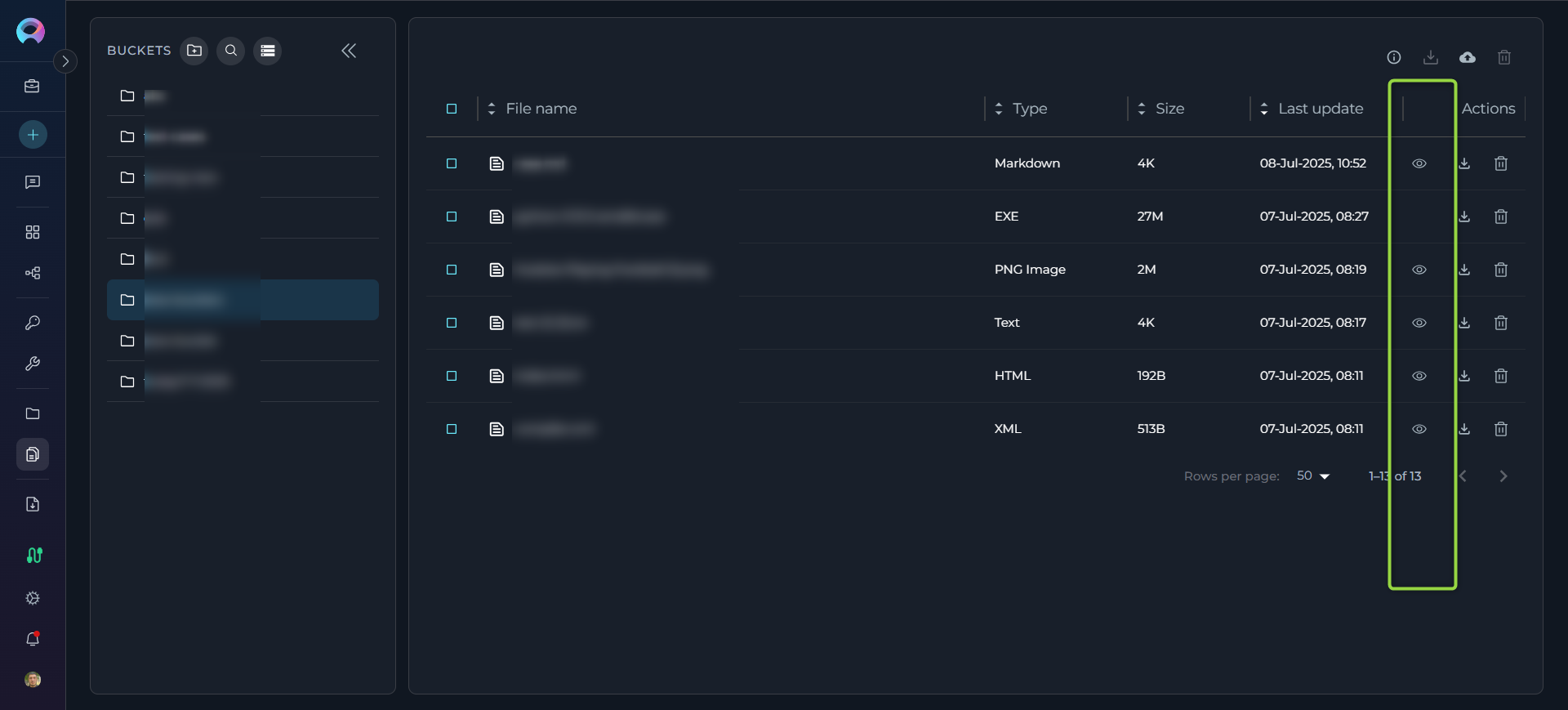Open rows per page 50 dropdown
Screen dimensions: 1568x710
point(1313,476)
